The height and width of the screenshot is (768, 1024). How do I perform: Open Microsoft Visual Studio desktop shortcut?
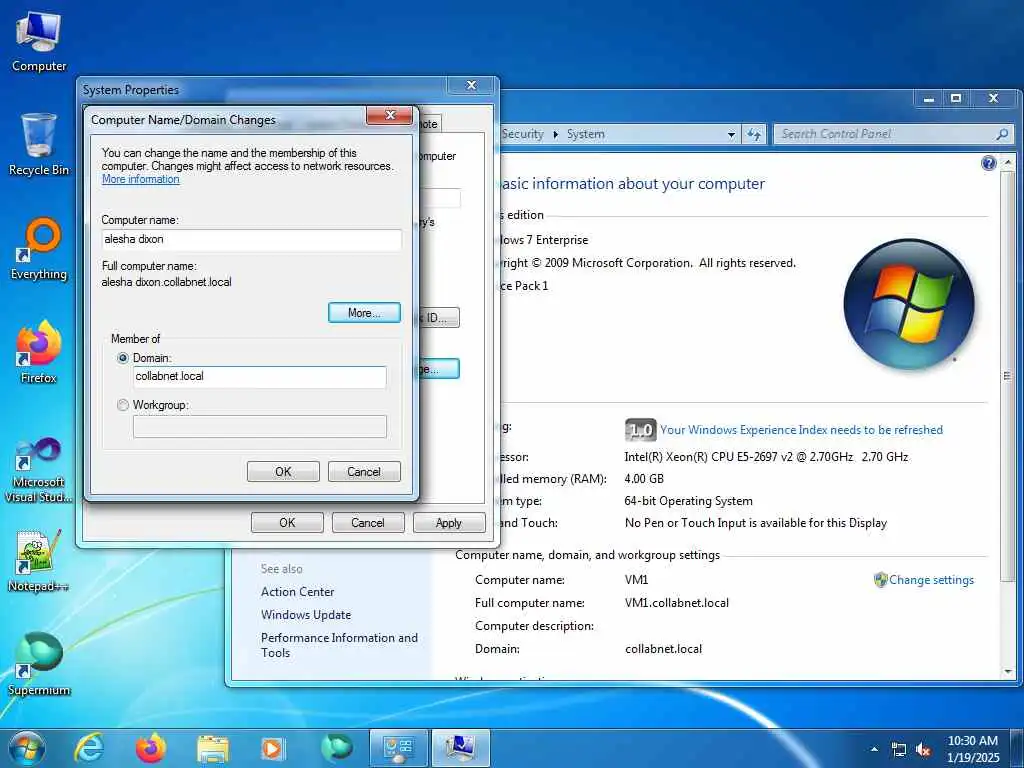39,470
